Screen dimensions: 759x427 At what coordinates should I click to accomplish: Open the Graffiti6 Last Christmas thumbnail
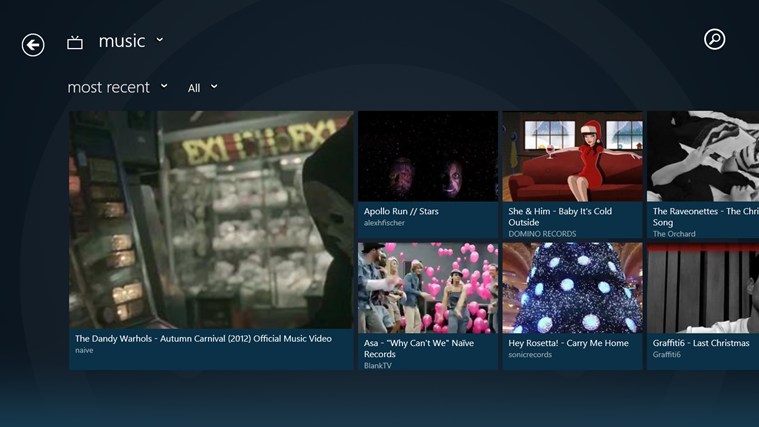(x=703, y=288)
